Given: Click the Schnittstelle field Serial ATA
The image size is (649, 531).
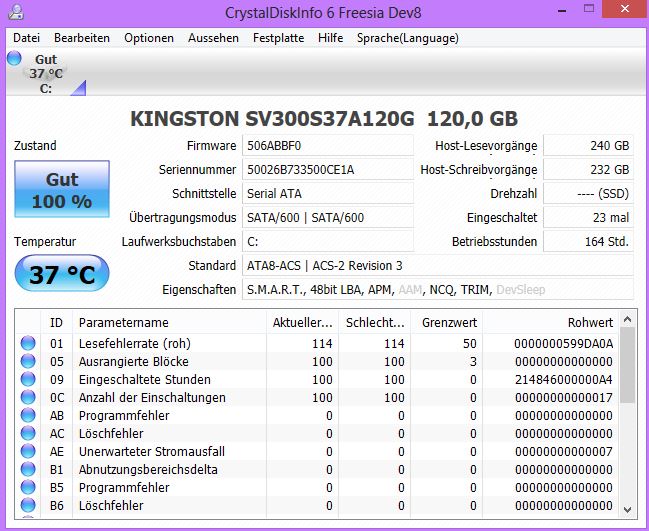Looking at the screenshot, I should click(x=328, y=194).
